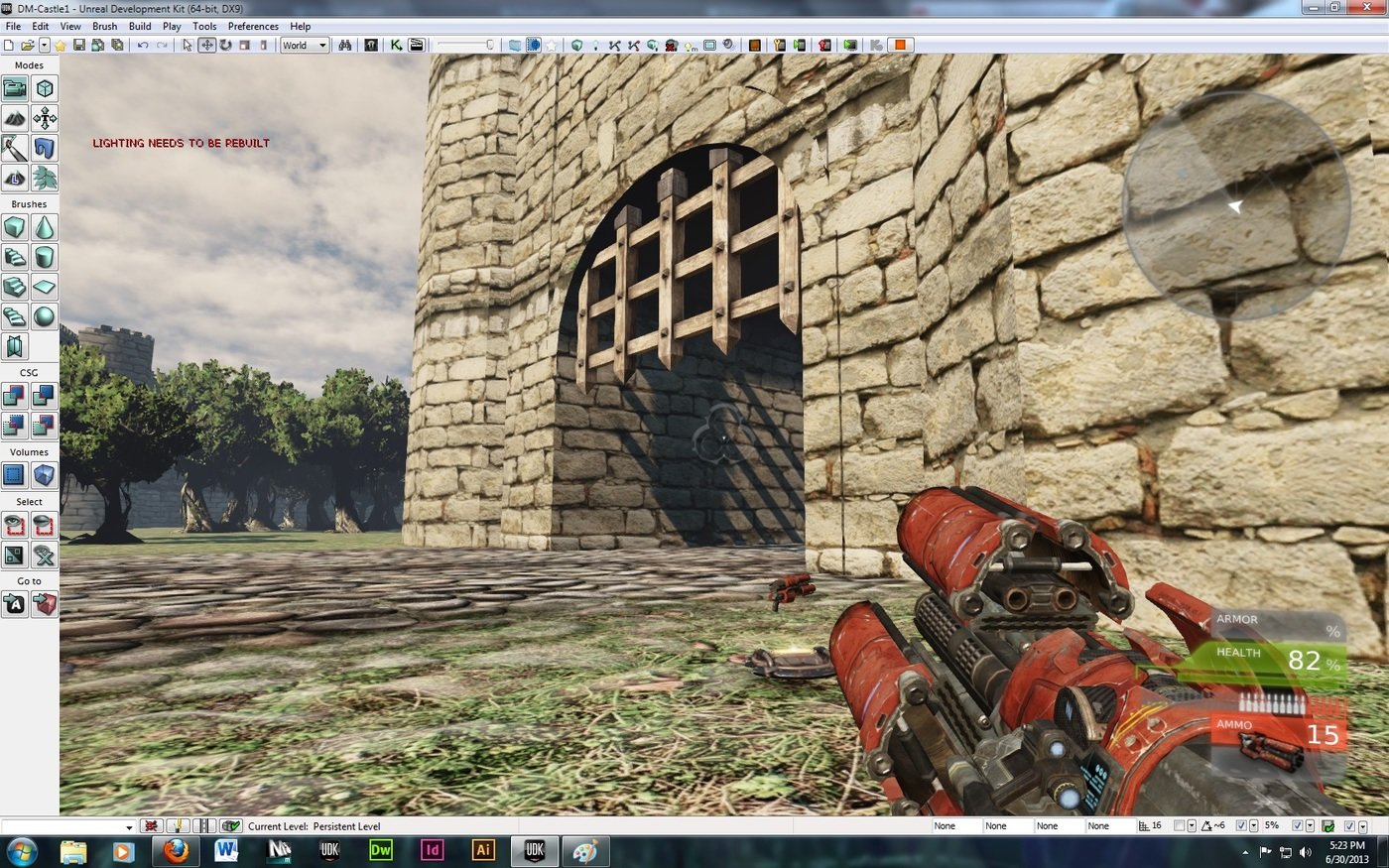1389x868 pixels.
Task: Click the CSG Add button
Action: coord(15,397)
